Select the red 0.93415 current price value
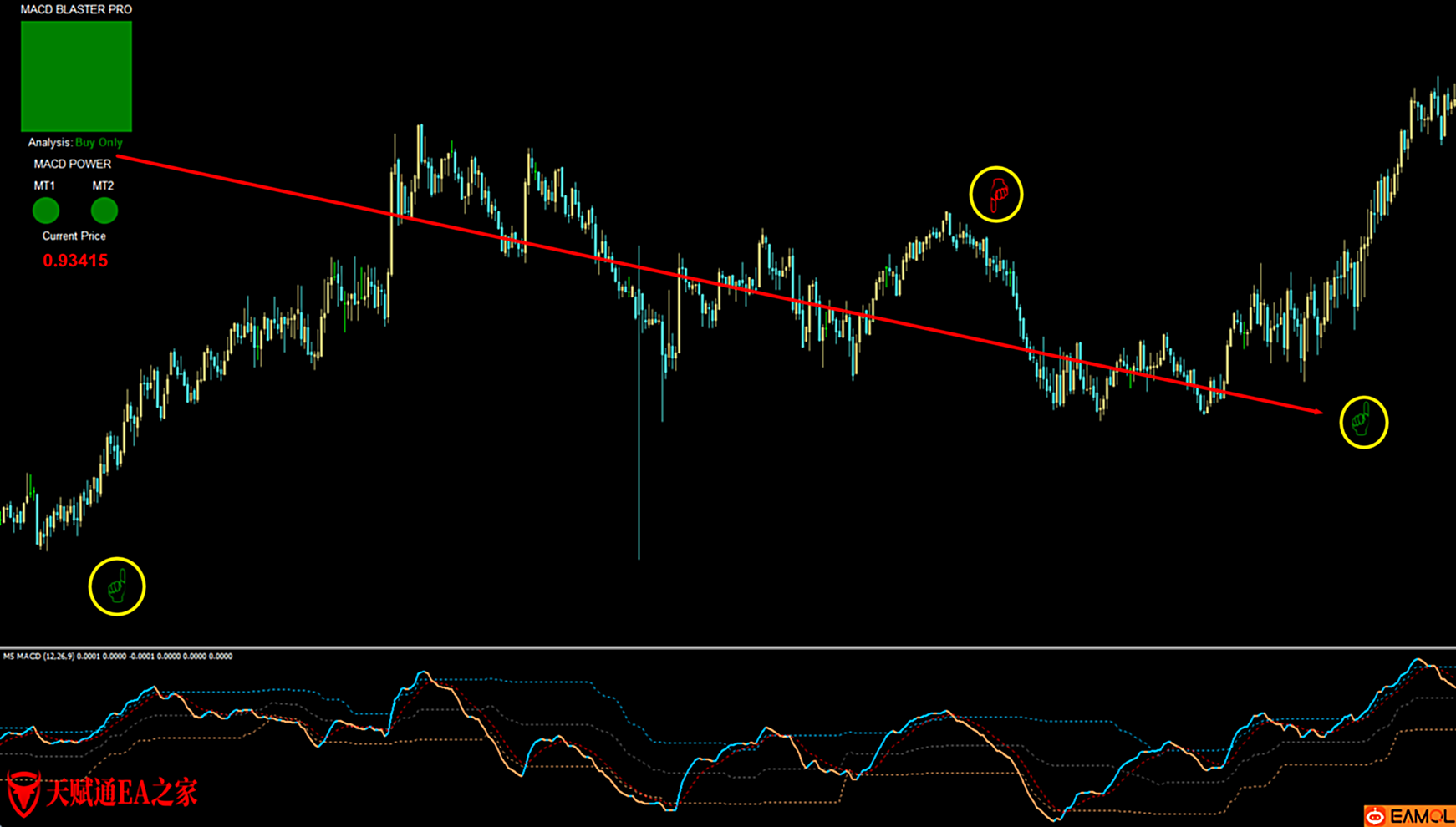The height and width of the screenshot is (827, 1456). [x=75, y=261]
